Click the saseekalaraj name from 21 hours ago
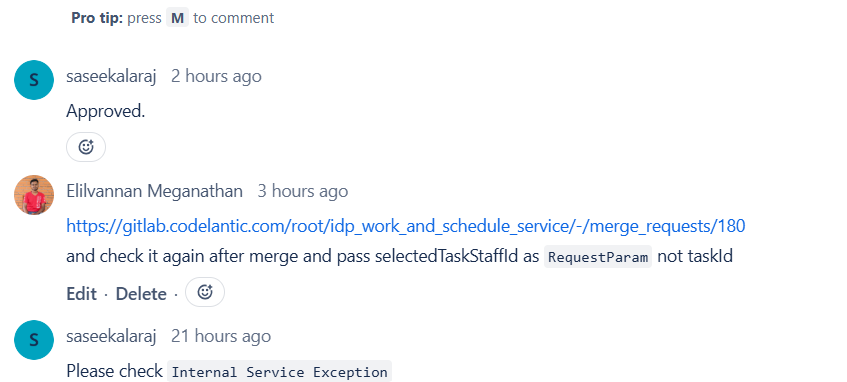 [111, 336]
